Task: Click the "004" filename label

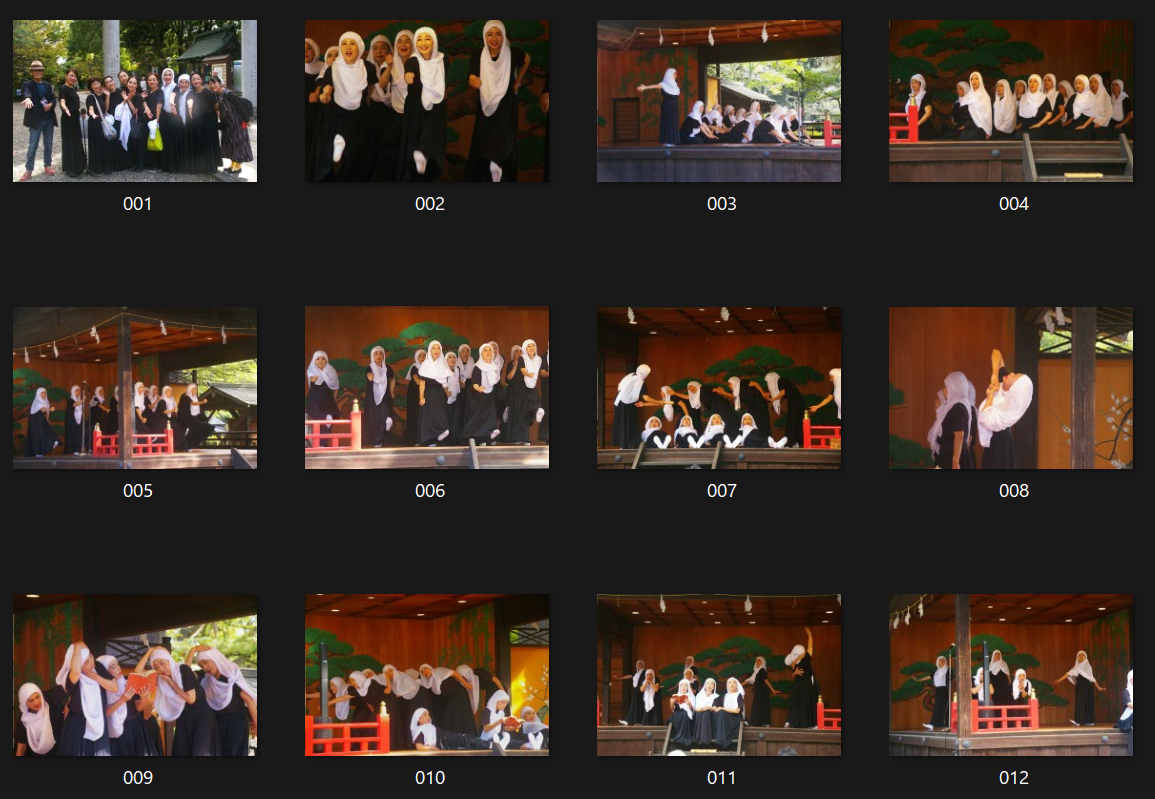Action: click(x=1013, y=204)
